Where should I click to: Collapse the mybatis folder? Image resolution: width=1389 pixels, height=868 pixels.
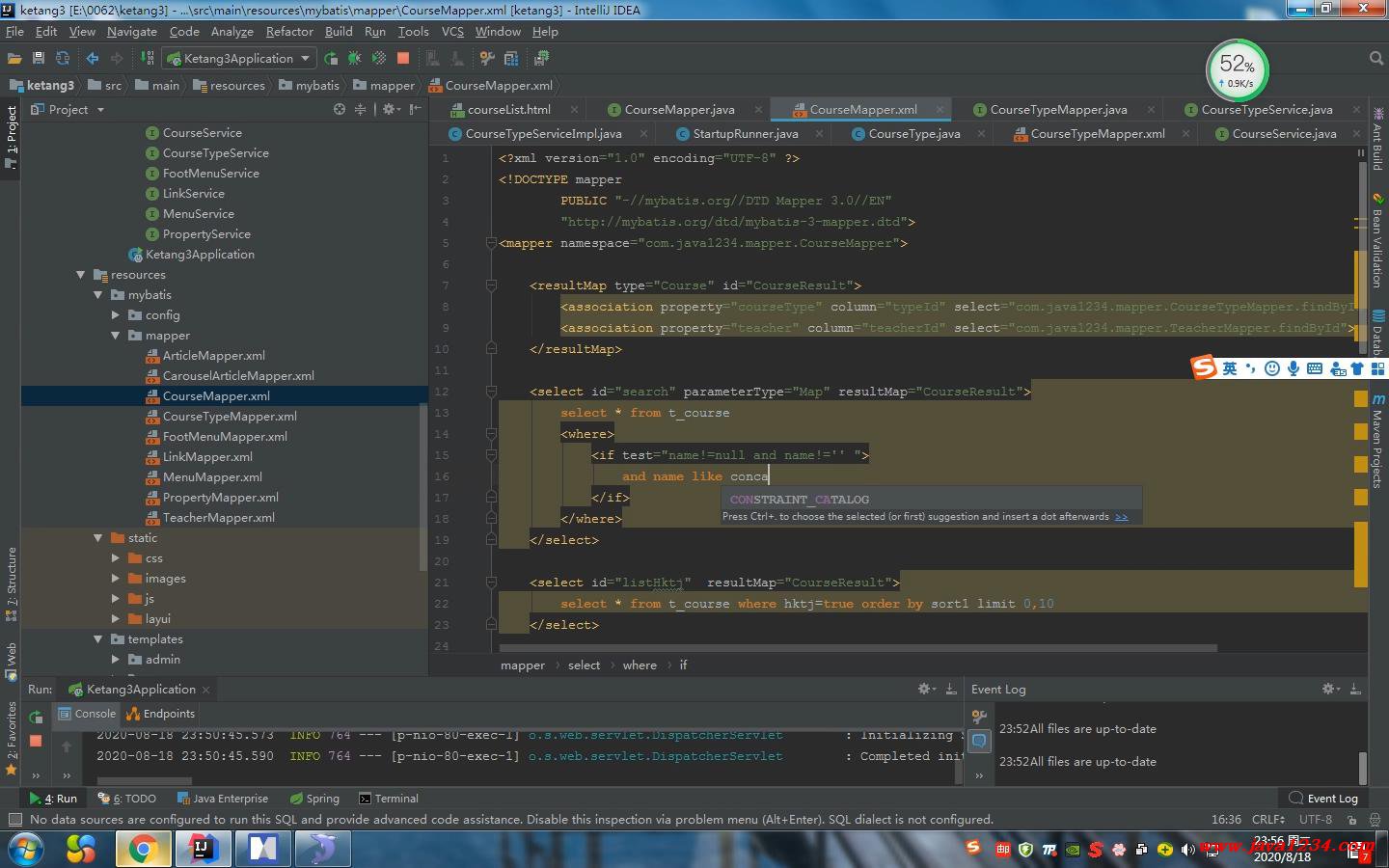[x=98, y=295]
